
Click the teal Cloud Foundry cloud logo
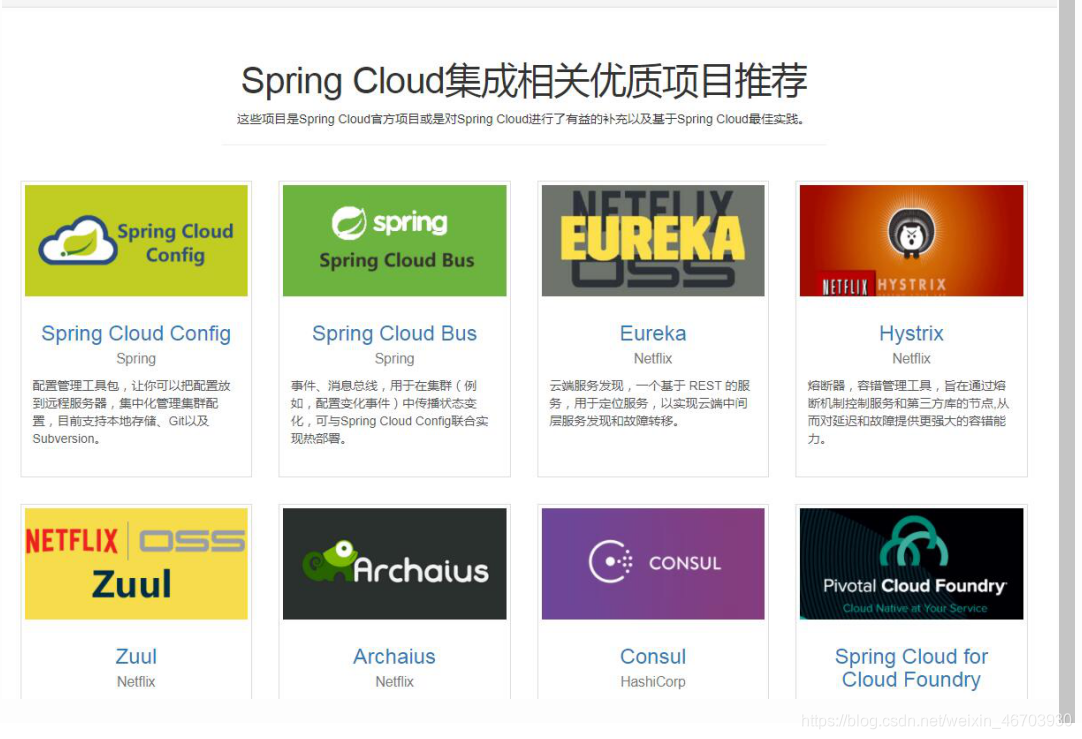(914, 542)
